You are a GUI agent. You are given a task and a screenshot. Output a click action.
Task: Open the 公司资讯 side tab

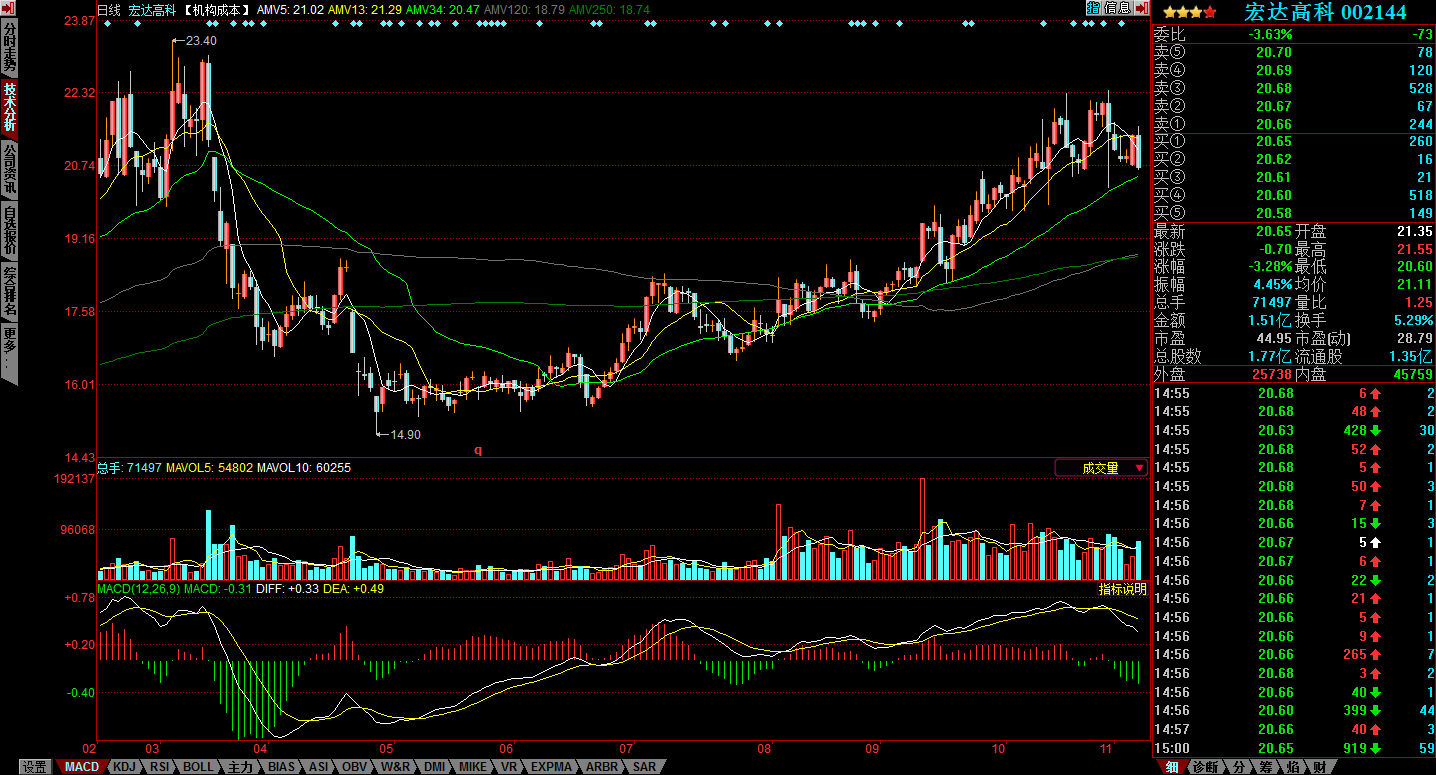pyautogui.click(x=9, y=169)
